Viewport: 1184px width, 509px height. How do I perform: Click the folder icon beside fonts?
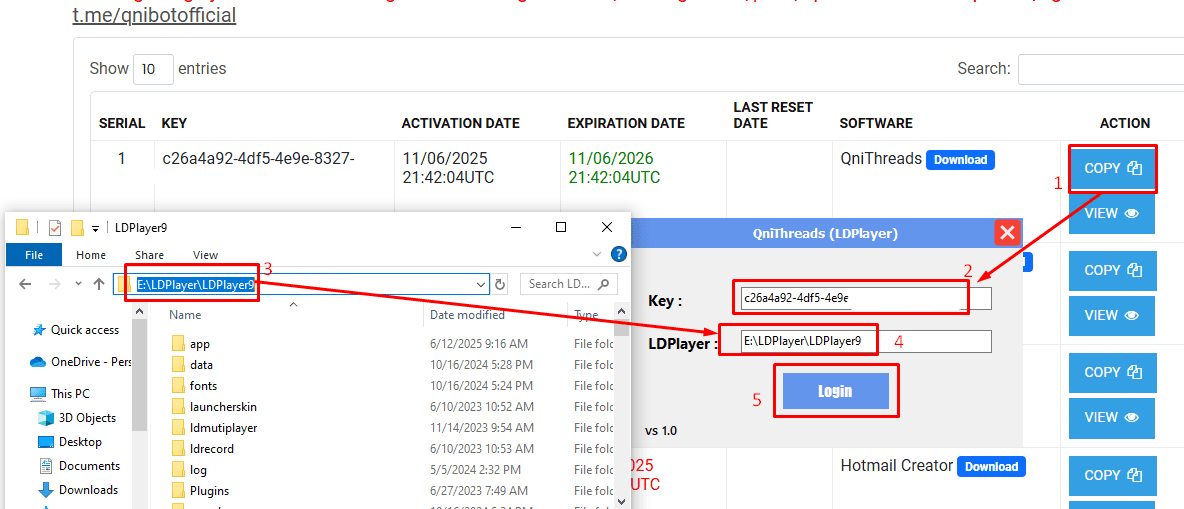click(178, 385)
